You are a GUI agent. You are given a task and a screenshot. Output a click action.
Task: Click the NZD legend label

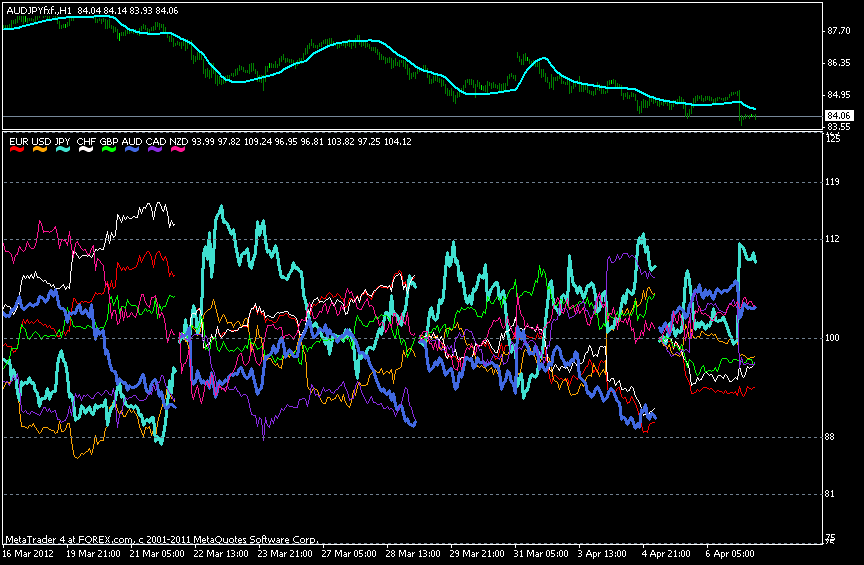click(x=179, y=142)
